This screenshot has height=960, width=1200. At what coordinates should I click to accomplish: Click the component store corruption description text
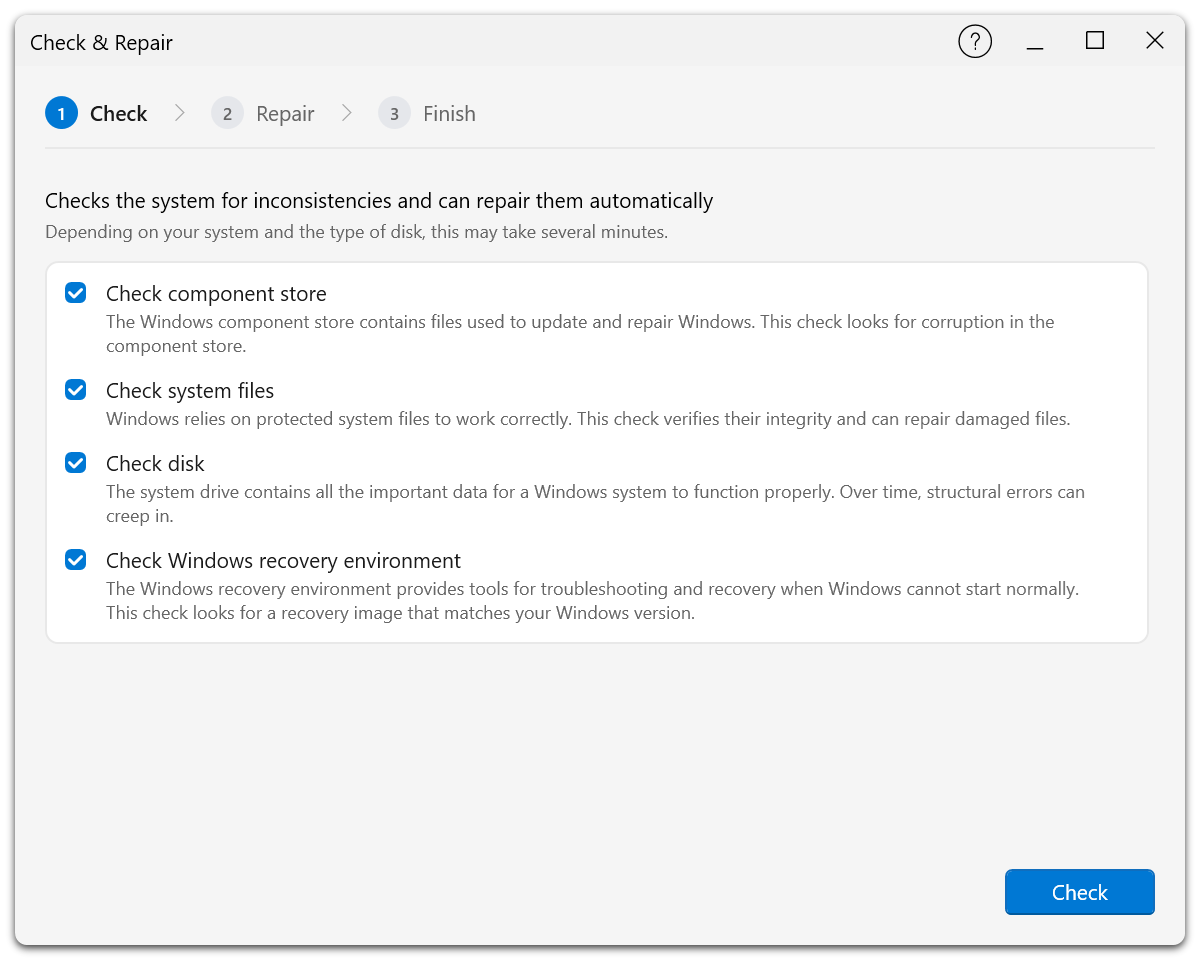(580, 334)
